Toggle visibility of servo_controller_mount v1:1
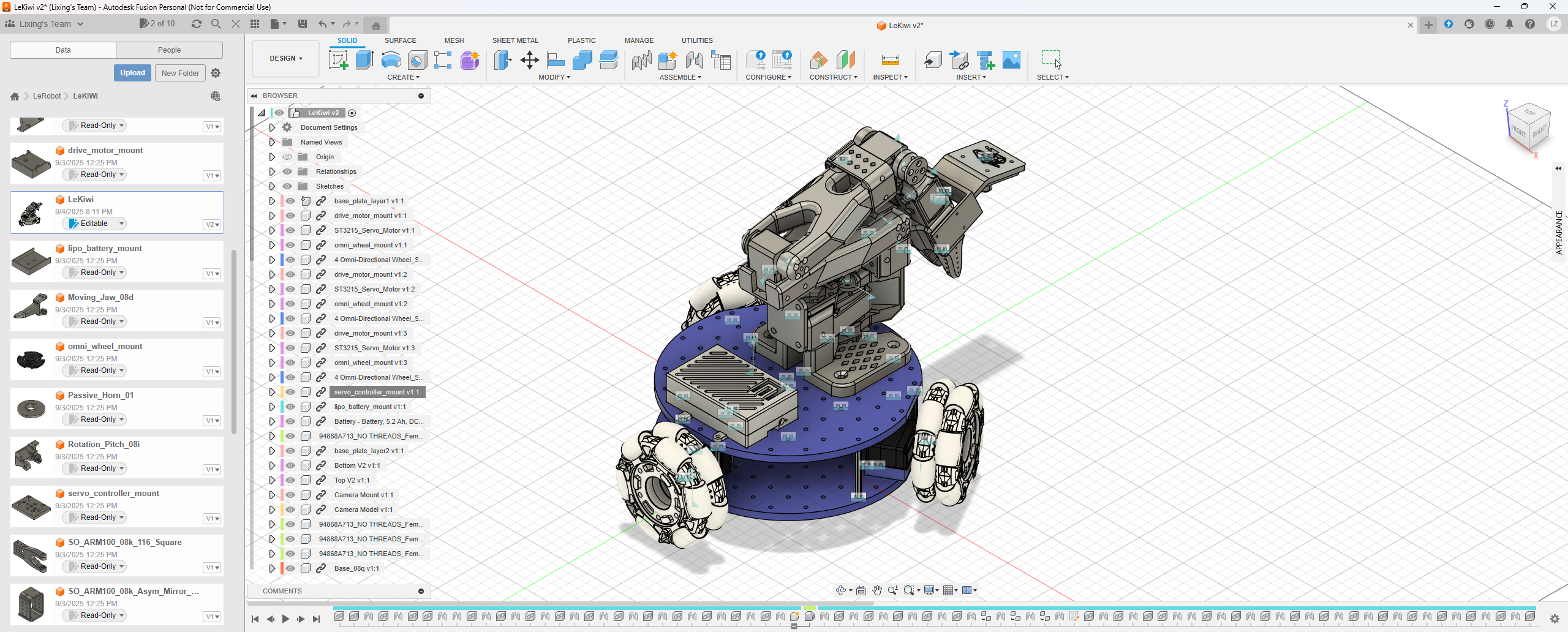The height and width of the screenshot is (632, 1568). (290, 392)
